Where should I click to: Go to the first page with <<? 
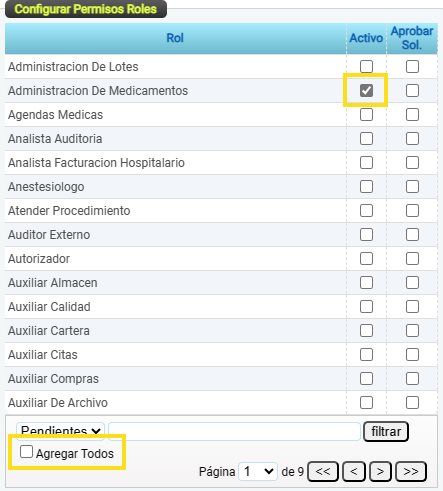coord(323,471)
